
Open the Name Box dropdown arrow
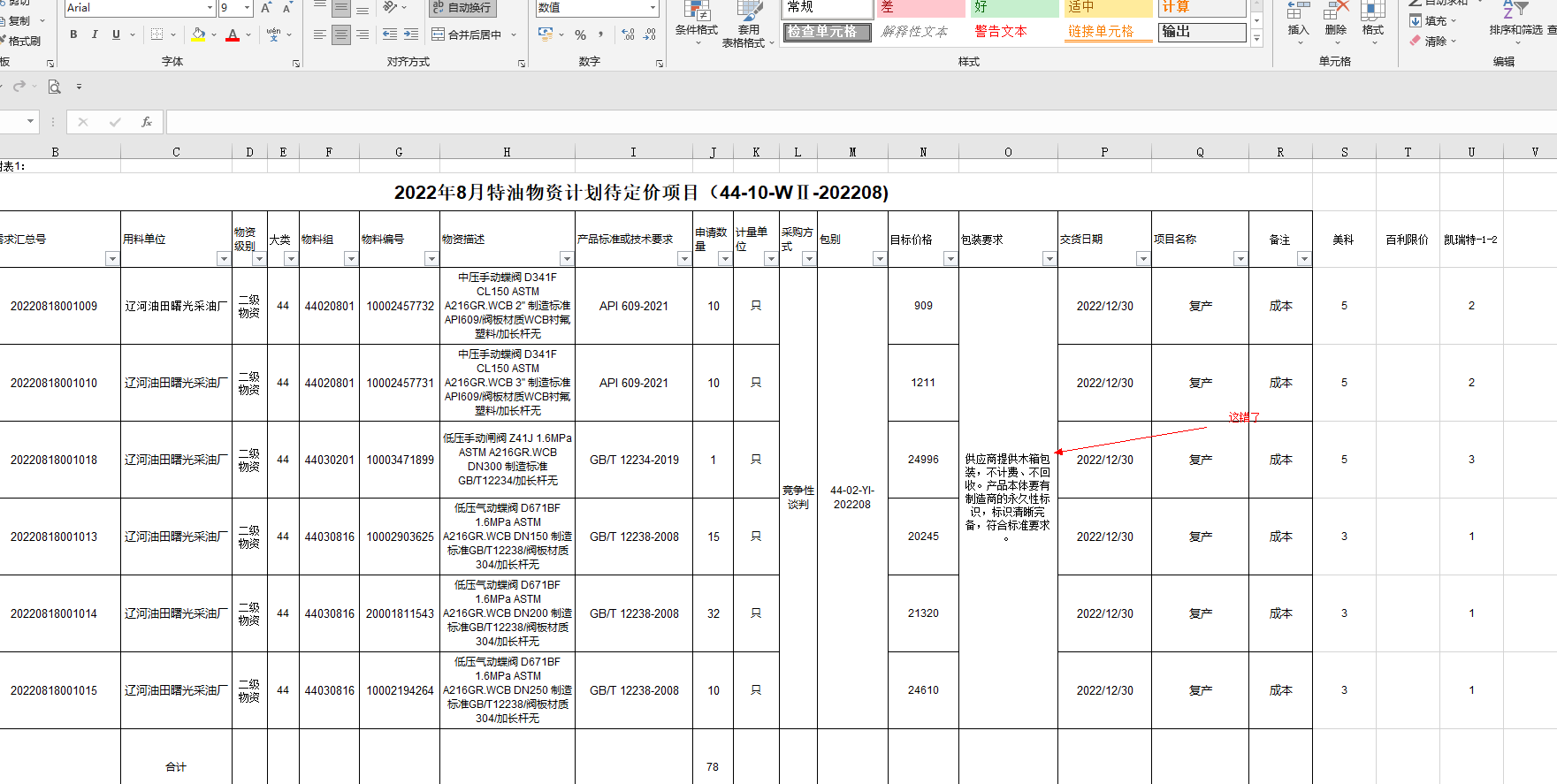(31, 121)
